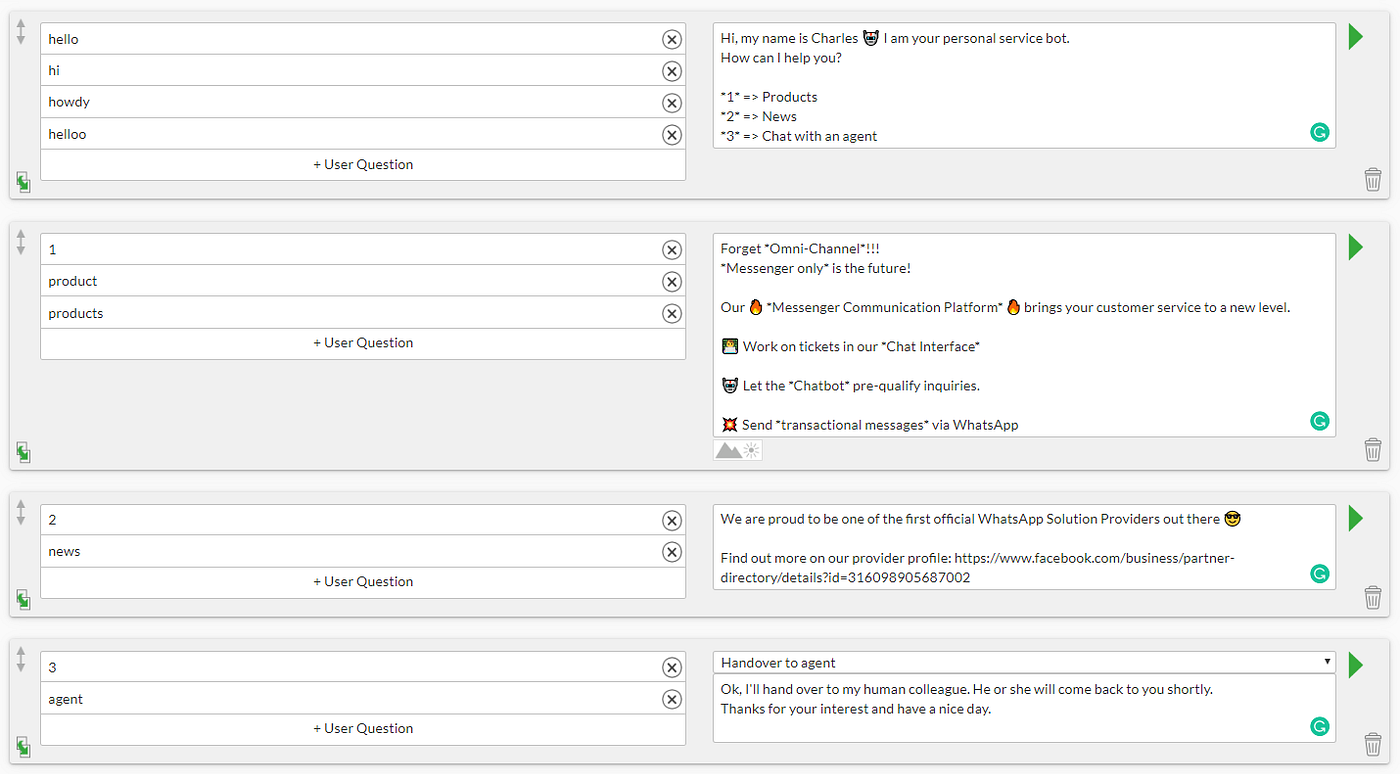Open the image attachment icon below Products answer
Image resolution: width=1400 pixels, height=774 pixels.
coord(738,451)
